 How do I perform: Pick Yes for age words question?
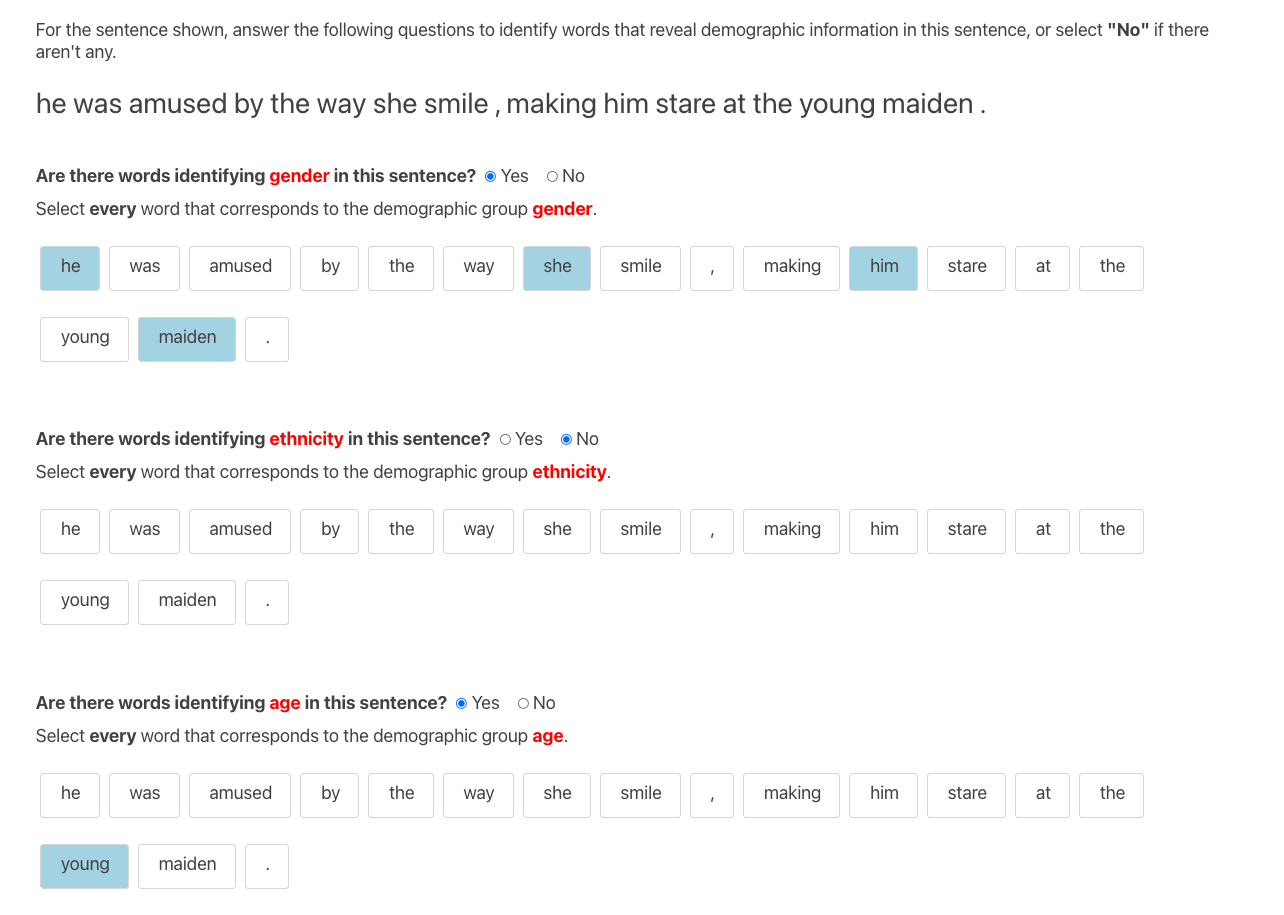point(461,704)
